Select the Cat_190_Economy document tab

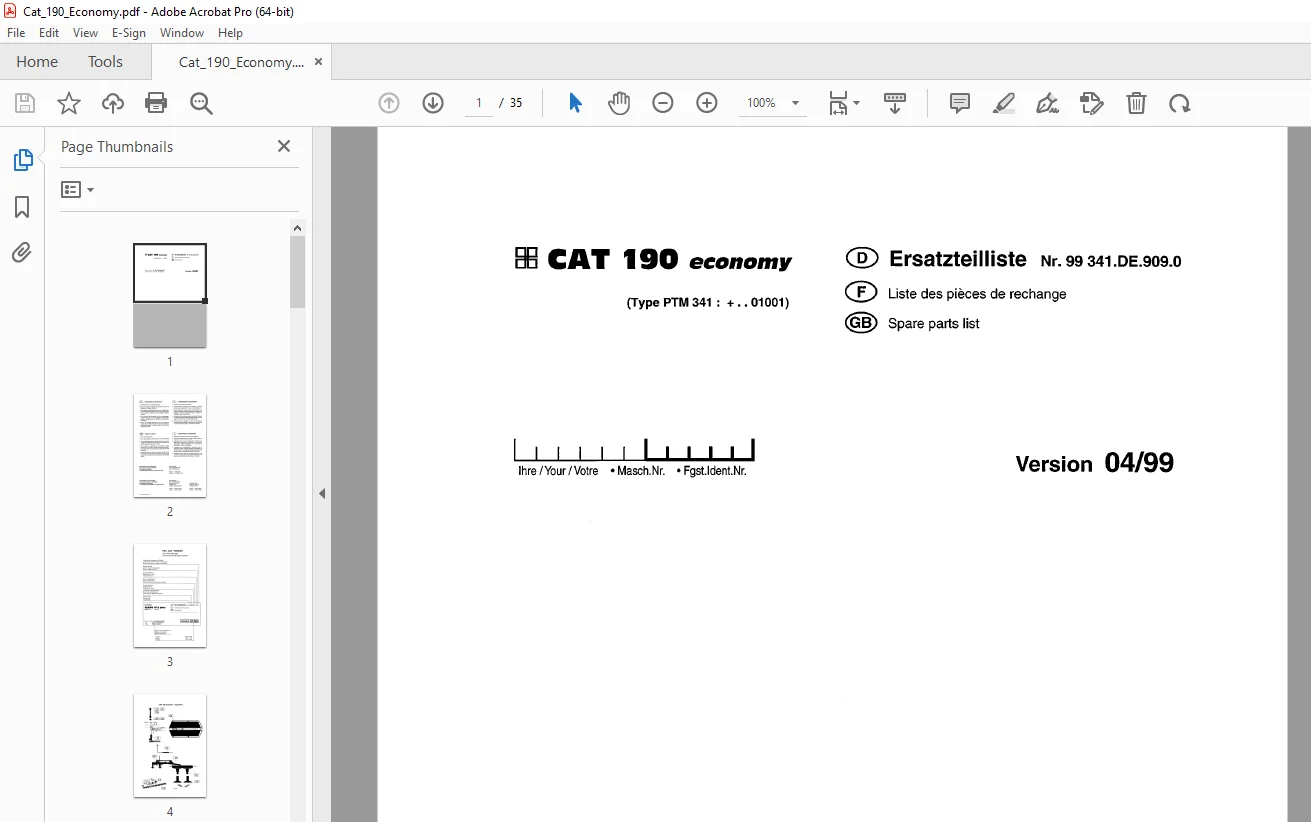pyautogui.click(x=241, y=62)
